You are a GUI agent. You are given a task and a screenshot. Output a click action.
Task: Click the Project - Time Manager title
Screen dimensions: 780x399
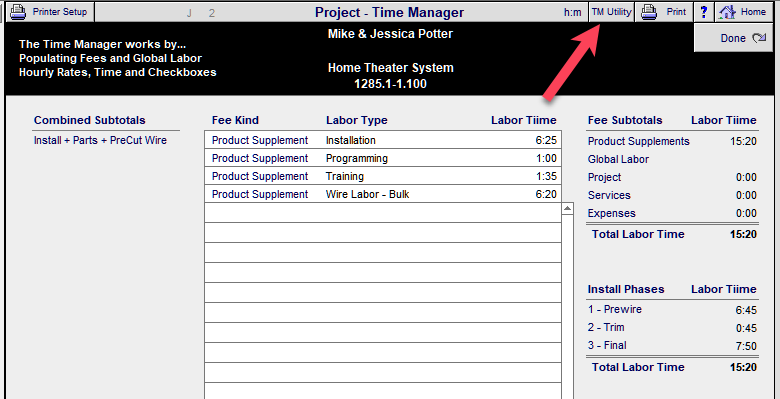390,12
